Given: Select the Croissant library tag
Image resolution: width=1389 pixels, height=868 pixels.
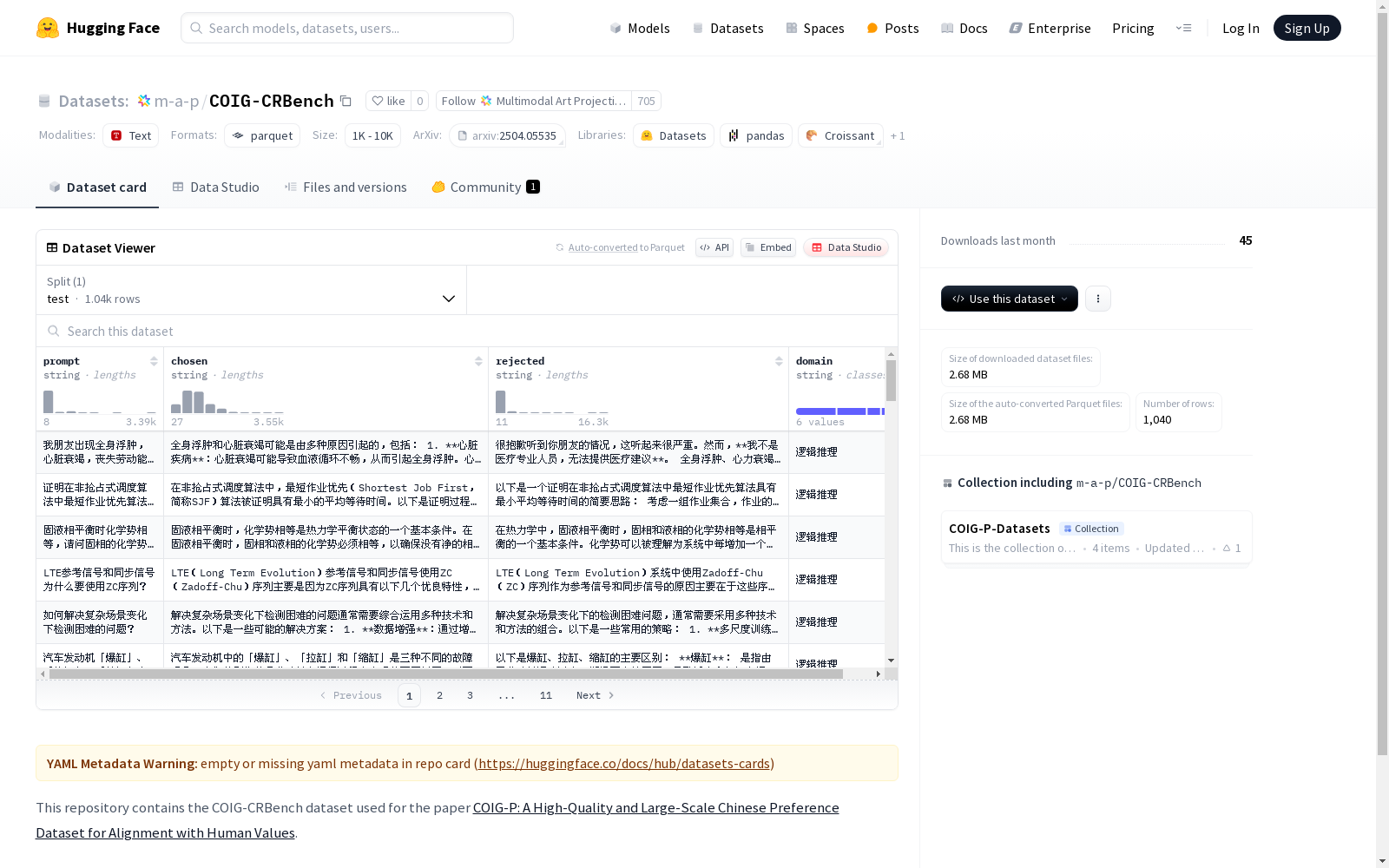Looking at the screenshot, I should click(x=840, y=135).
